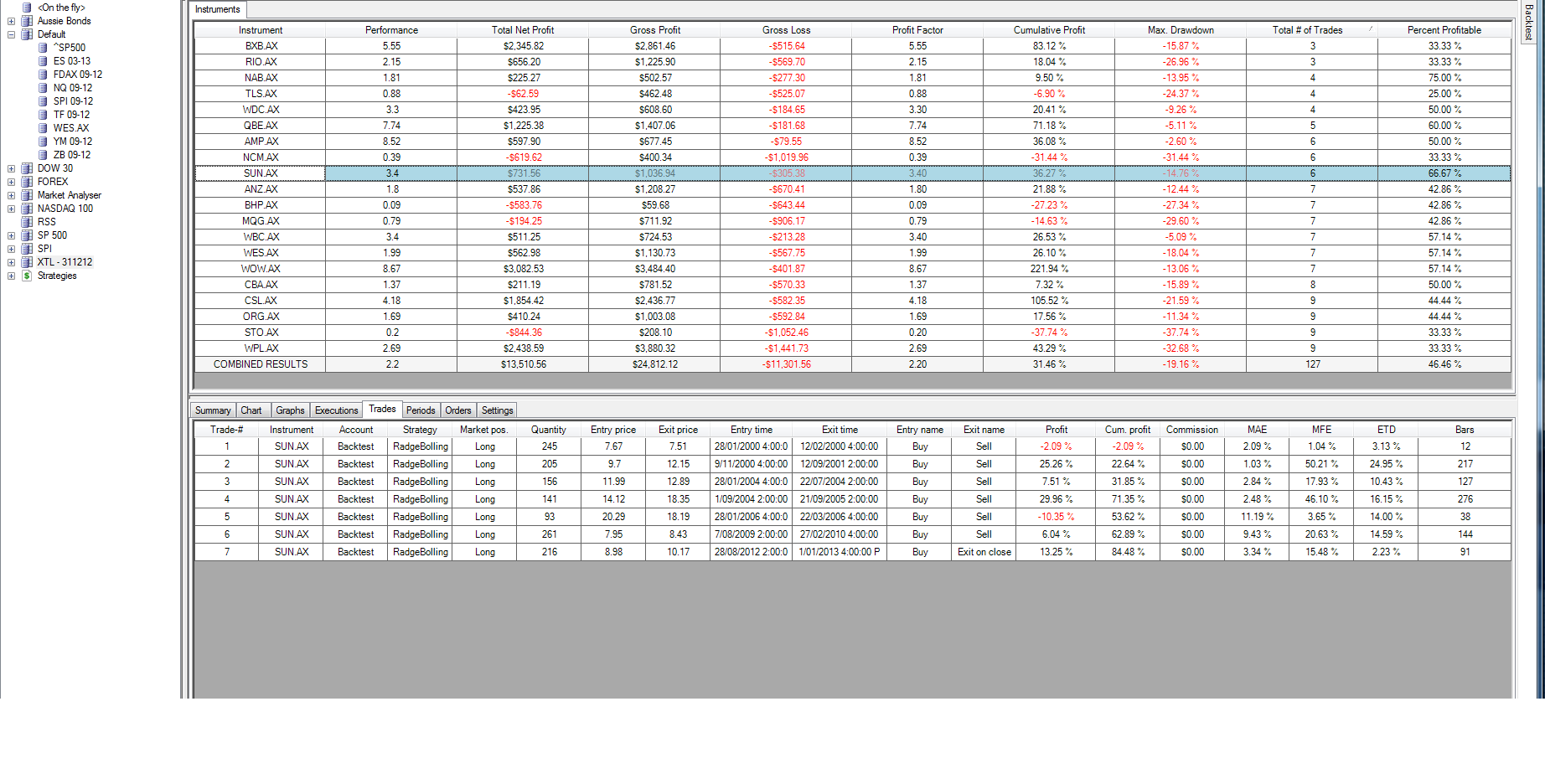Viewport: 1545px width, 784px height.
Task: Select the NCM.AX instrument row
Action: [x=853, y=157]
